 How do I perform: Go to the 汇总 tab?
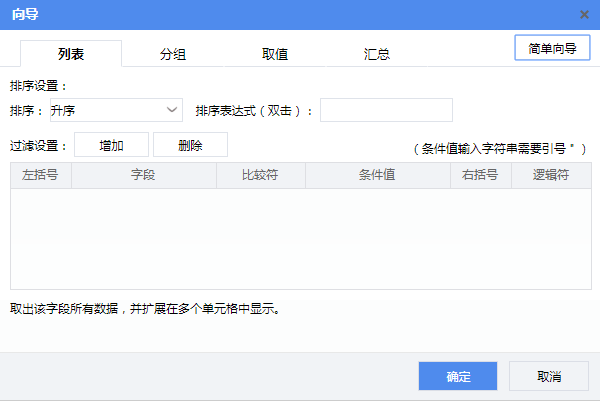point(377,54)
